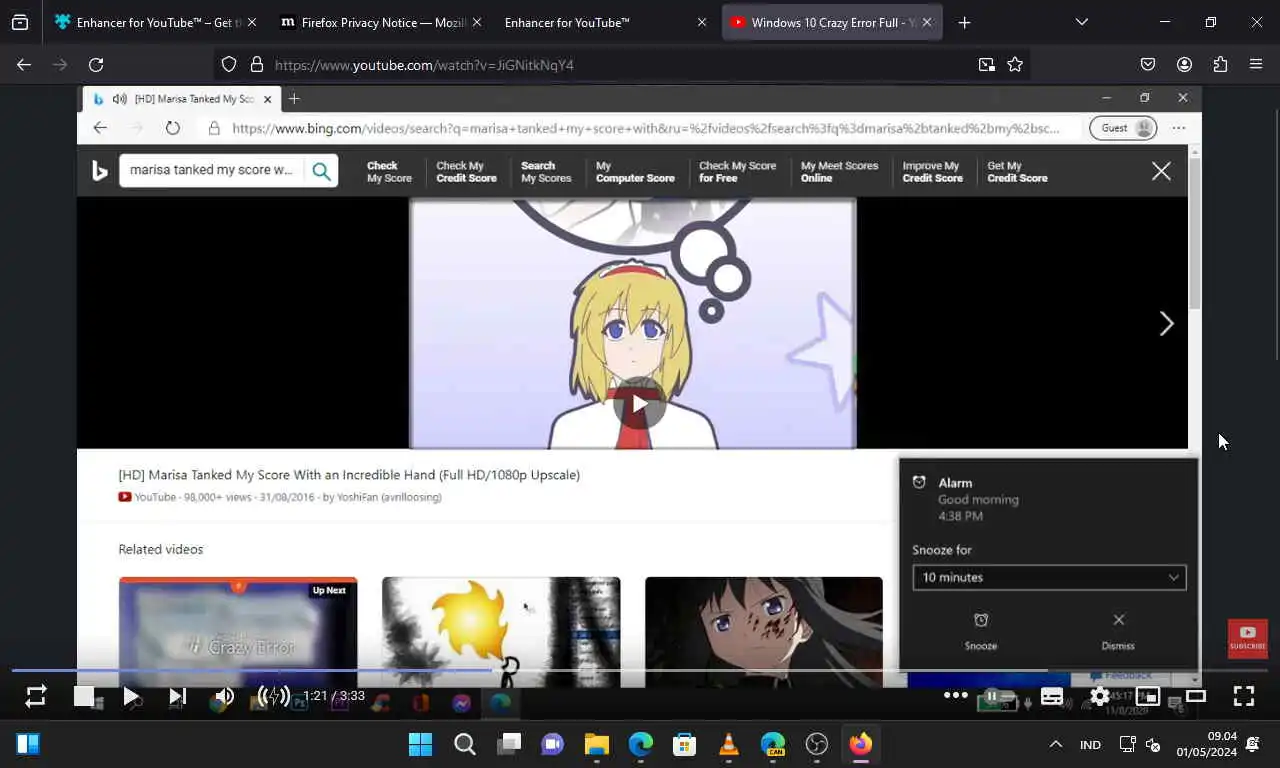1280x768 pixels.
Task: Skip to the next video in the player
Action: 177,696
